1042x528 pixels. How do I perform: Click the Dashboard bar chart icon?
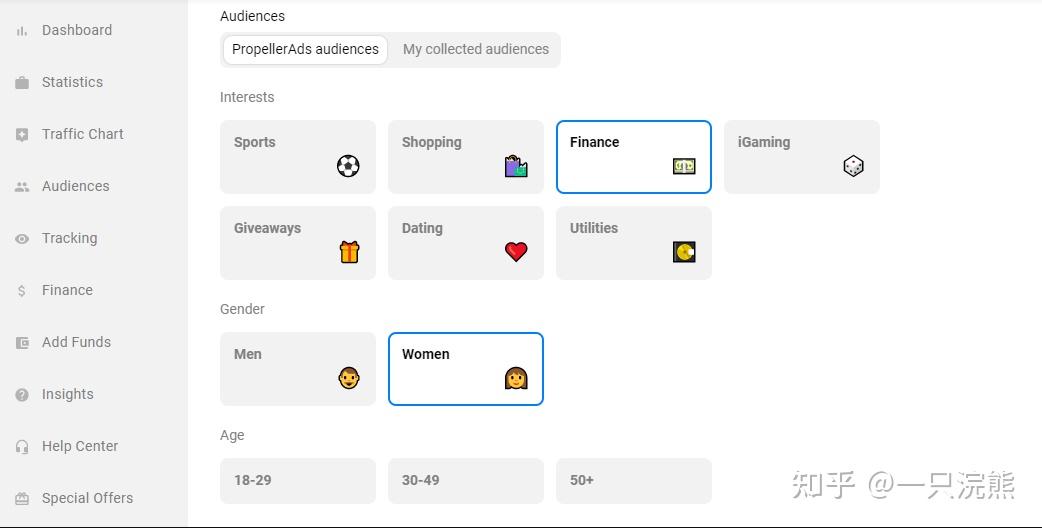pos(22,31)
